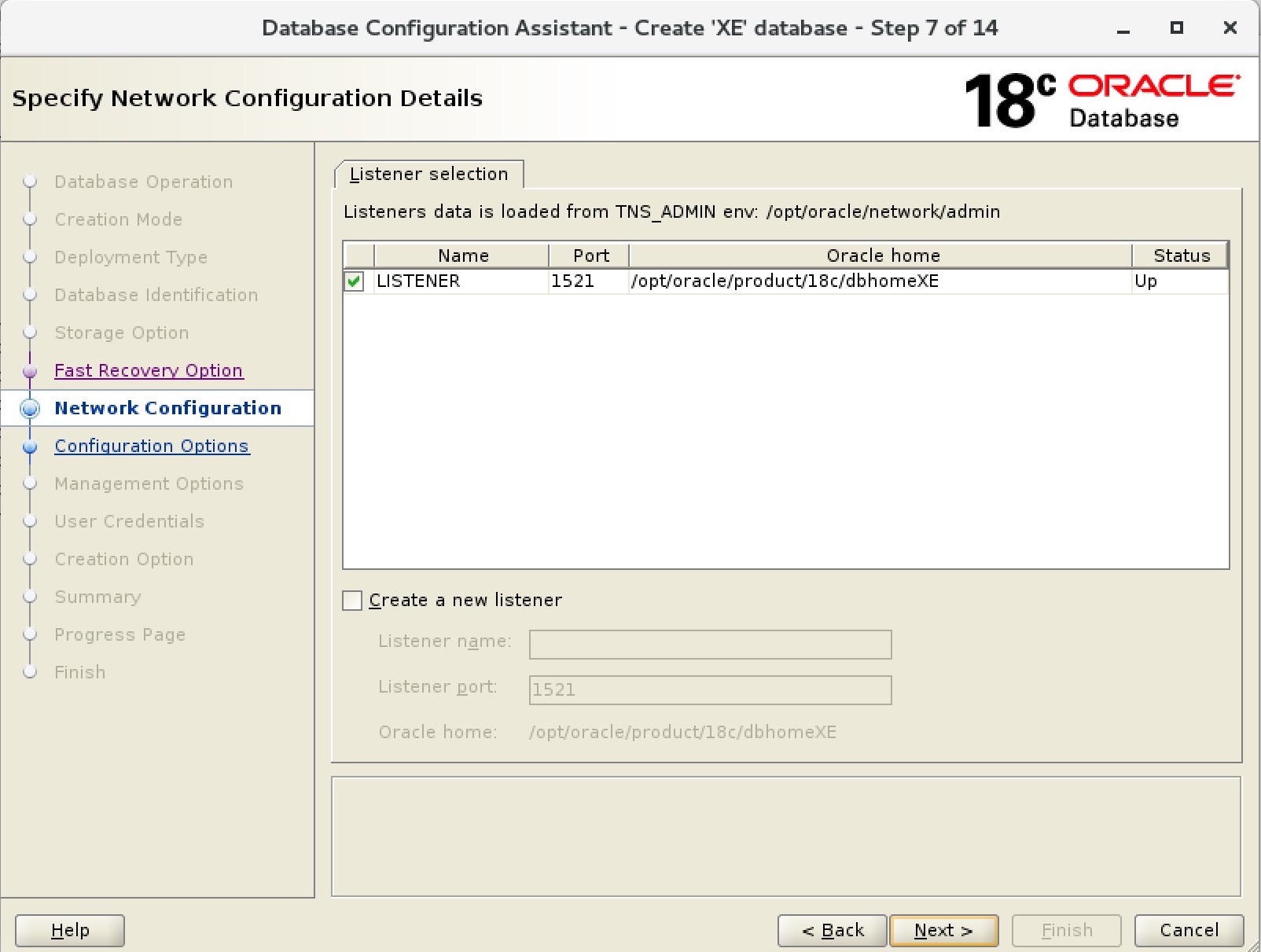Open the Fast Recovery Option step
The width and height of the screenshot is (1261, 952).
click(x=149, y=370)
